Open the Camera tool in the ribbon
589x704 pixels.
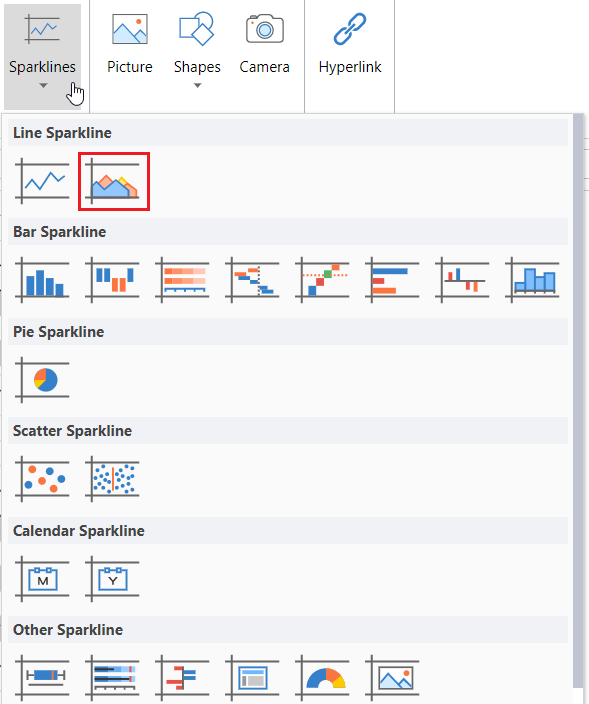pyautogui.click(x=264, y=45)
